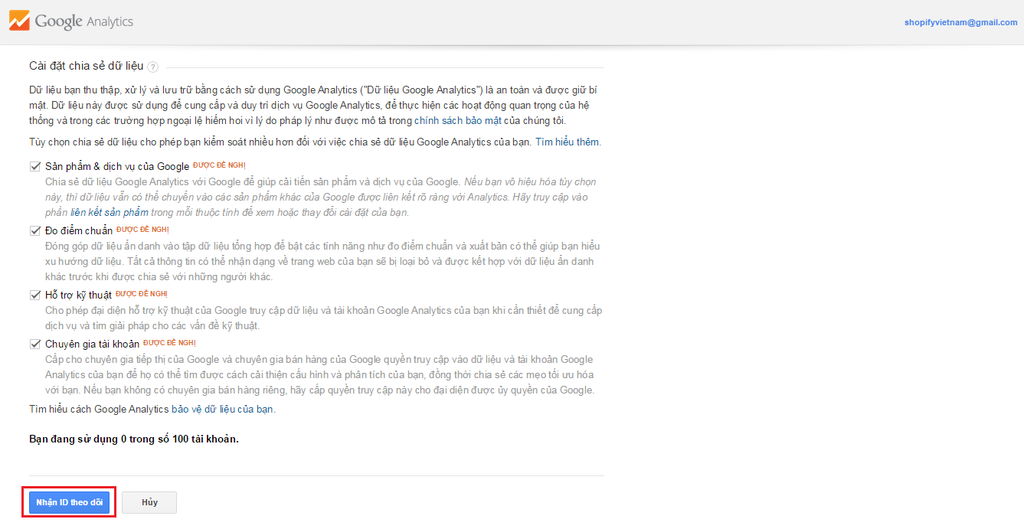This screenshot has height=529, width=1024.
Task: Click ĐƯỢC ĐỀ NGHỊ tag beside Hỗ trợ kỹ thuật
Action: point(141,294)
